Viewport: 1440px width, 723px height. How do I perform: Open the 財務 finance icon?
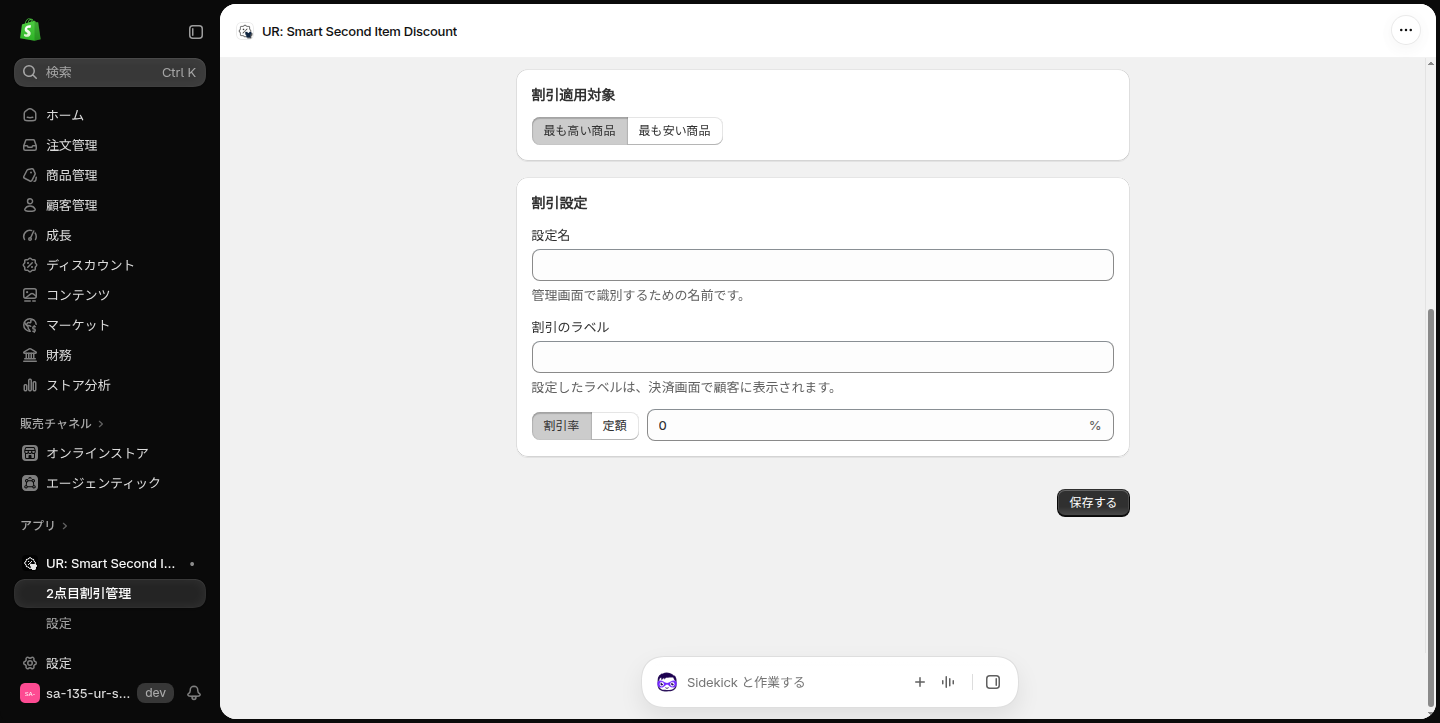tap(30, 355)
